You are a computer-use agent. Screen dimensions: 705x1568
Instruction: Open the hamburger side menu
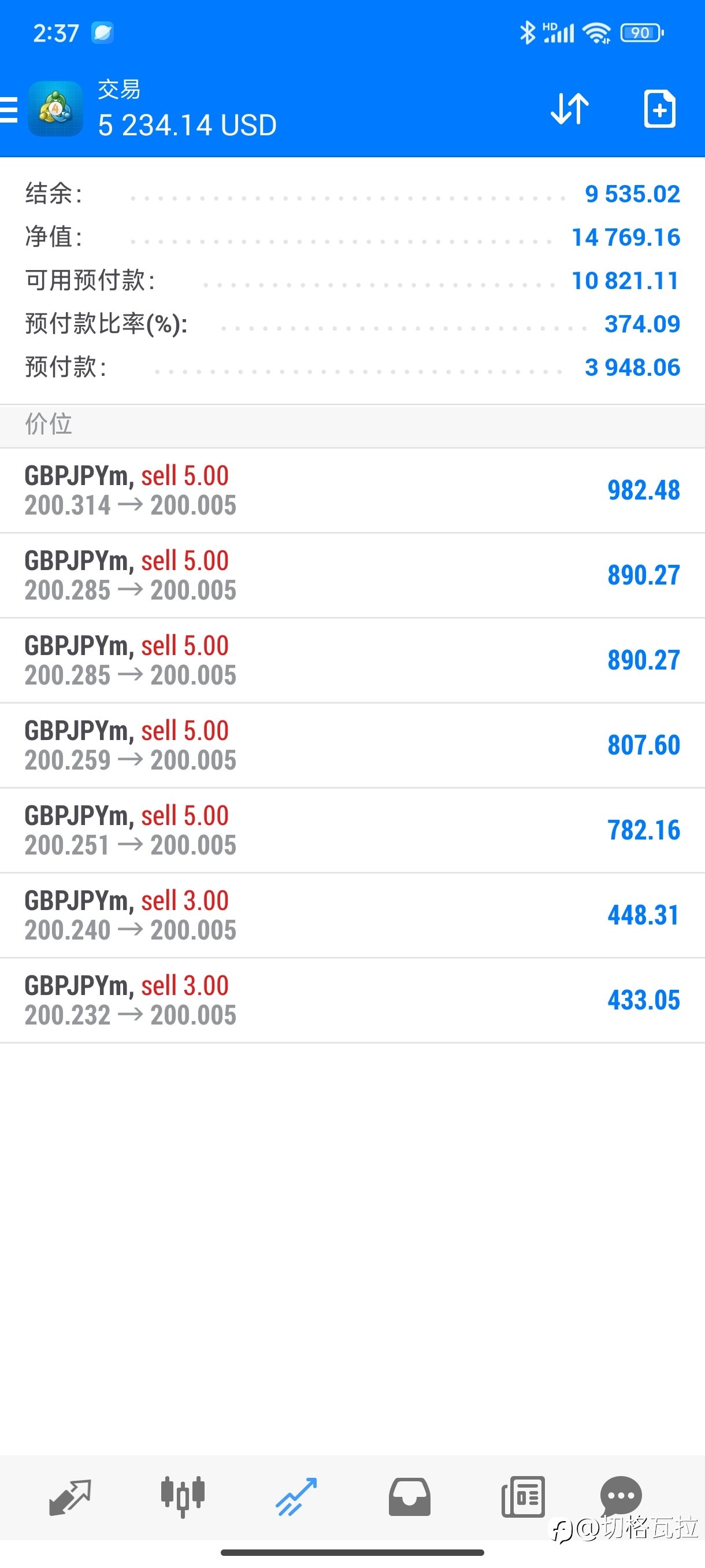pos(9,110)
